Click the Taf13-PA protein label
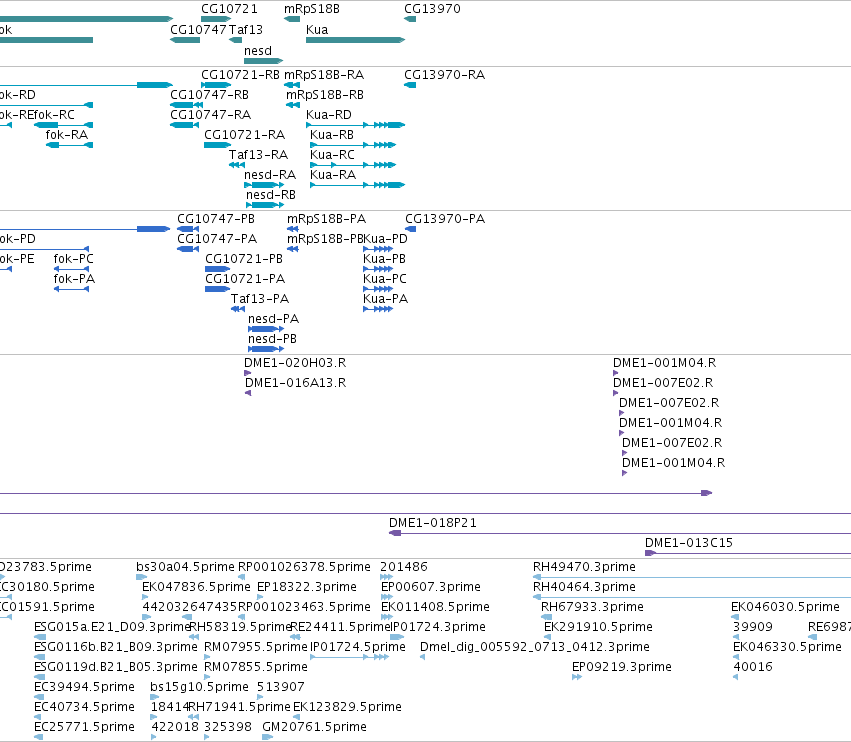Image resolution: width=851 pixels, height=742 pixels. (260, 299)
